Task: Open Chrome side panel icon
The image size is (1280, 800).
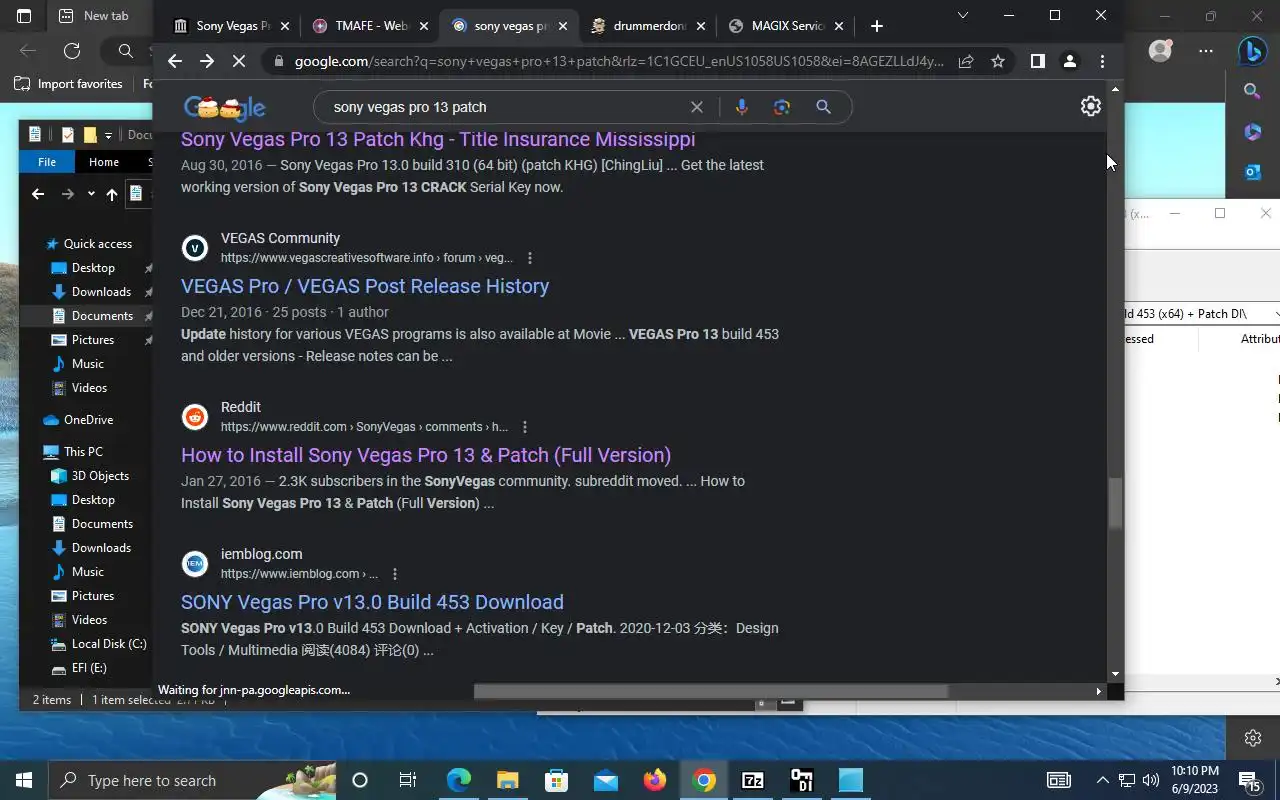Action: tap(1038, 61)
